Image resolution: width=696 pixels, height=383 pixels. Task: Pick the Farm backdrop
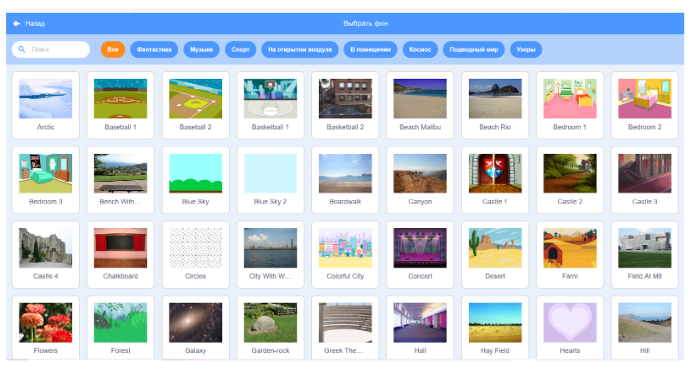click(x=570, y=255)
